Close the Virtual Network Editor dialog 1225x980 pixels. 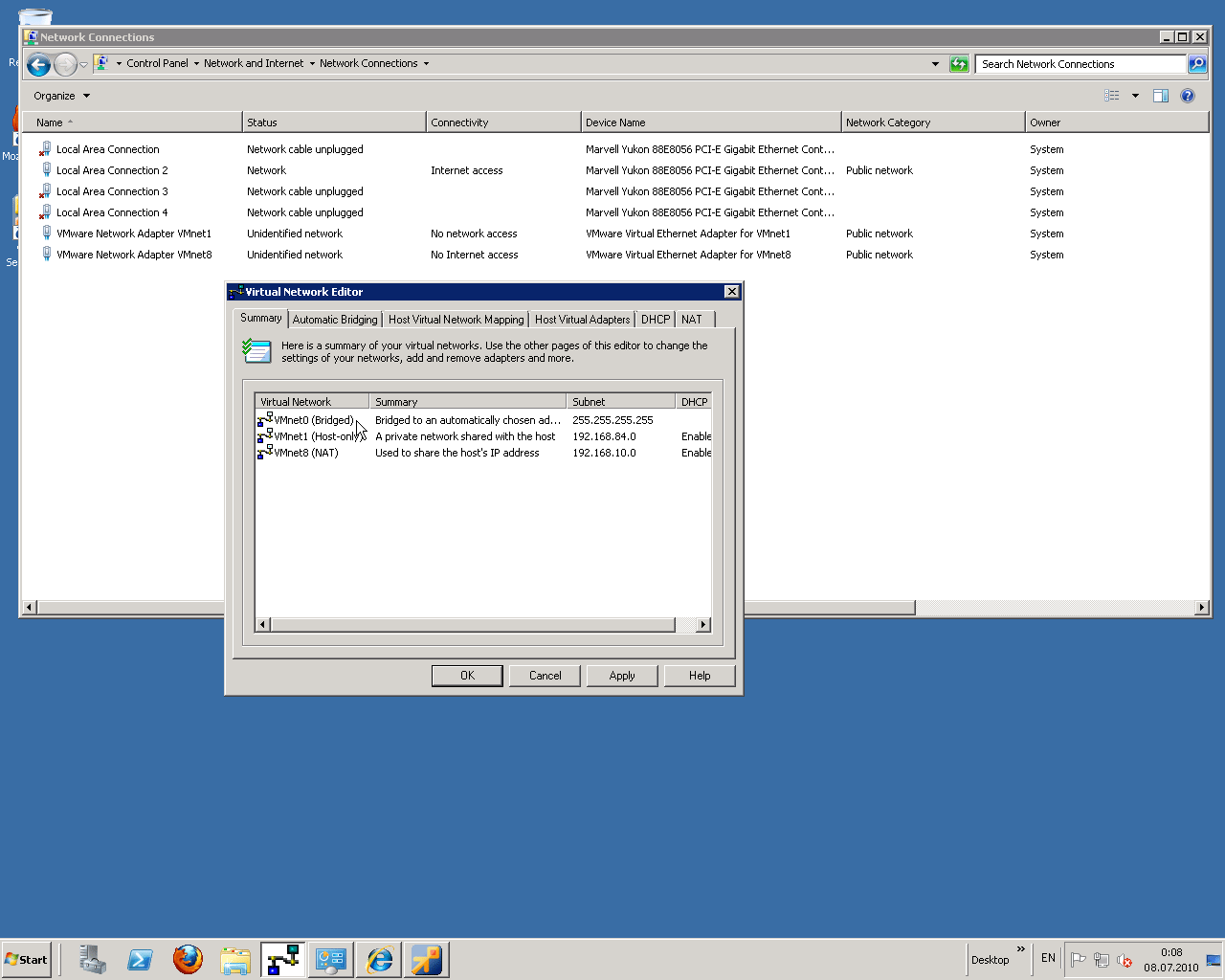coord(731,292)
